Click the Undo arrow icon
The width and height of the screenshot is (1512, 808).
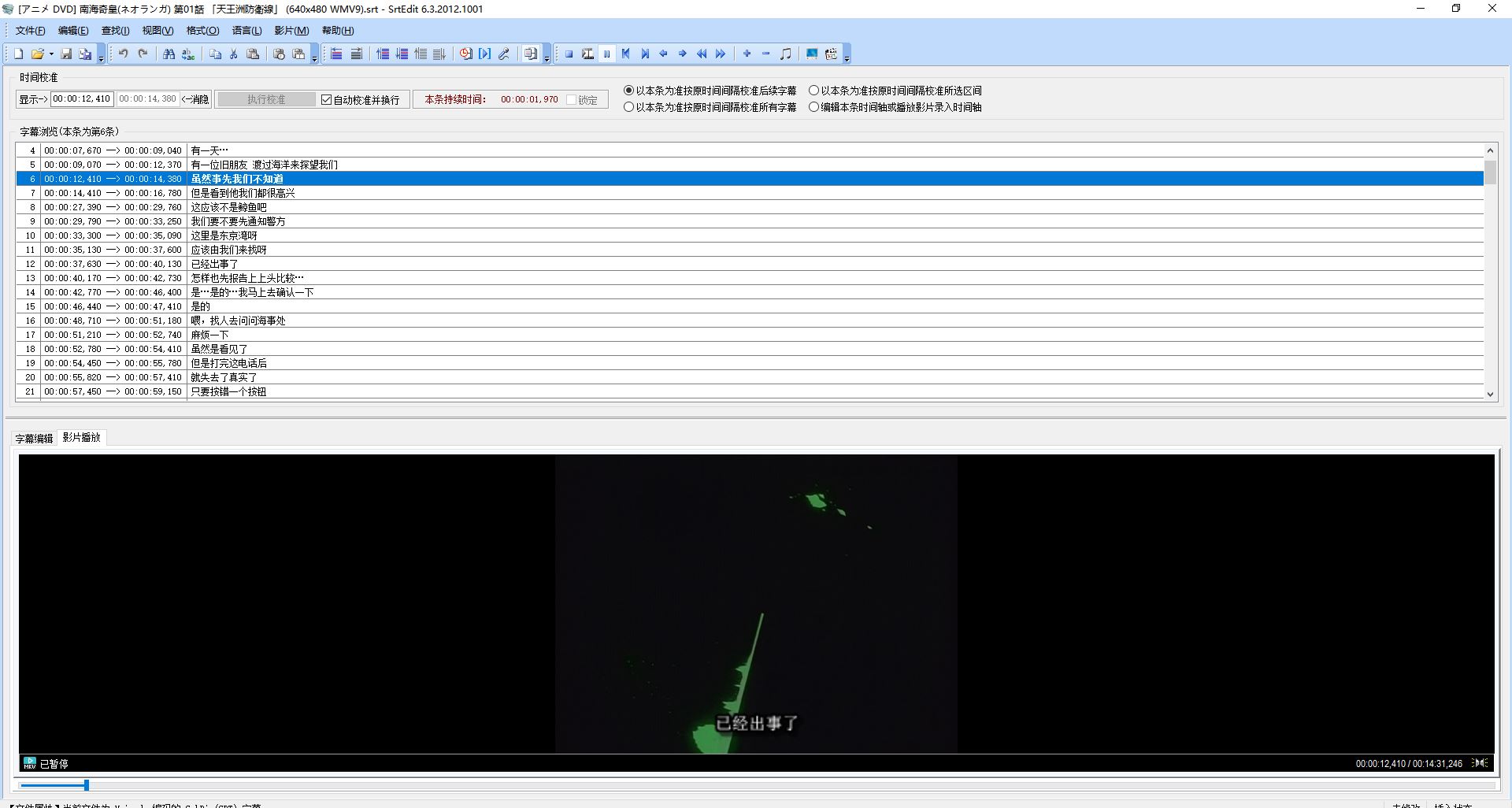(124, 54)
